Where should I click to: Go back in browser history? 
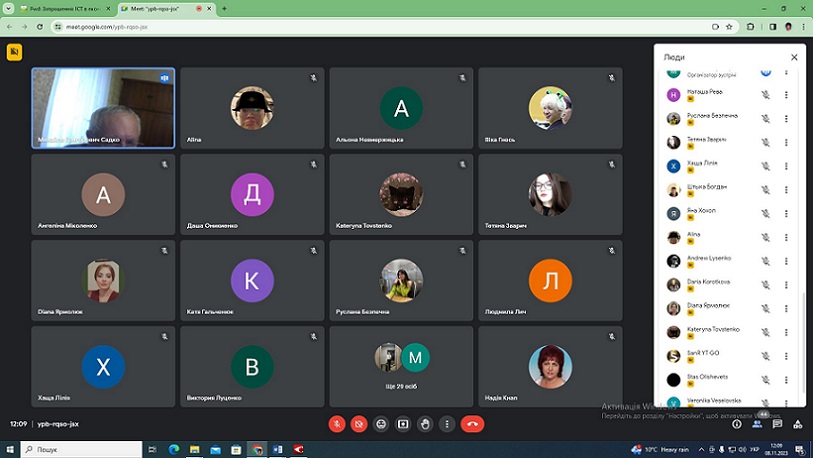coord(10,26)
